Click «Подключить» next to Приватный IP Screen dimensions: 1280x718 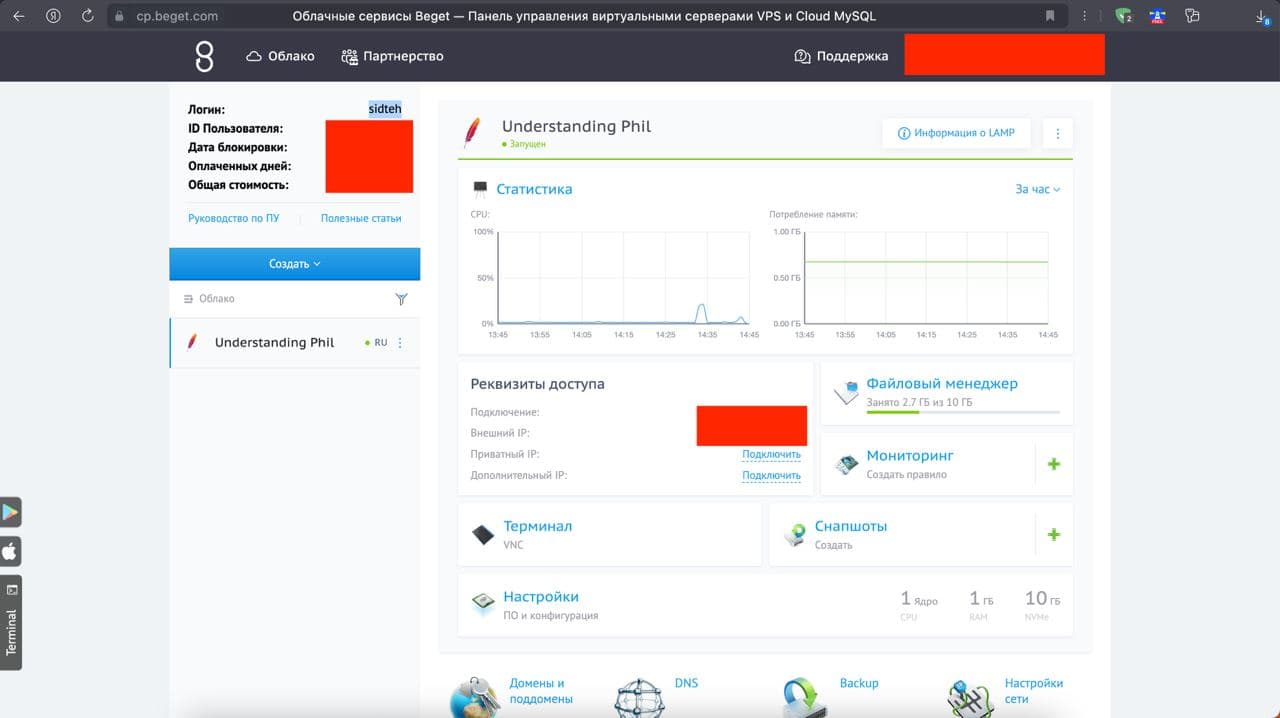771,454
